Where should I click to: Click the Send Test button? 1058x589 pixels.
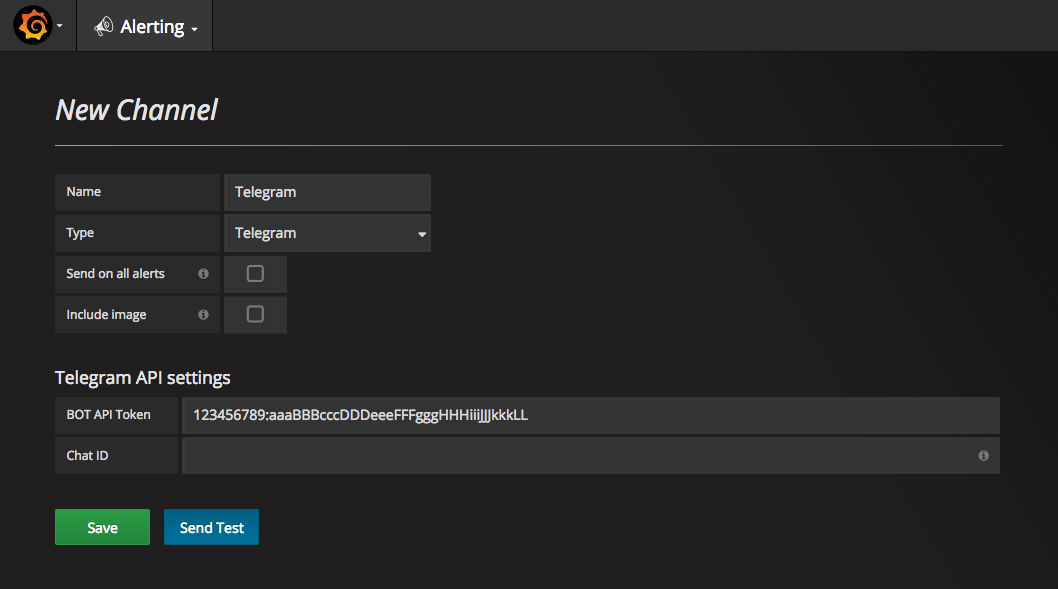pos(211,527)
